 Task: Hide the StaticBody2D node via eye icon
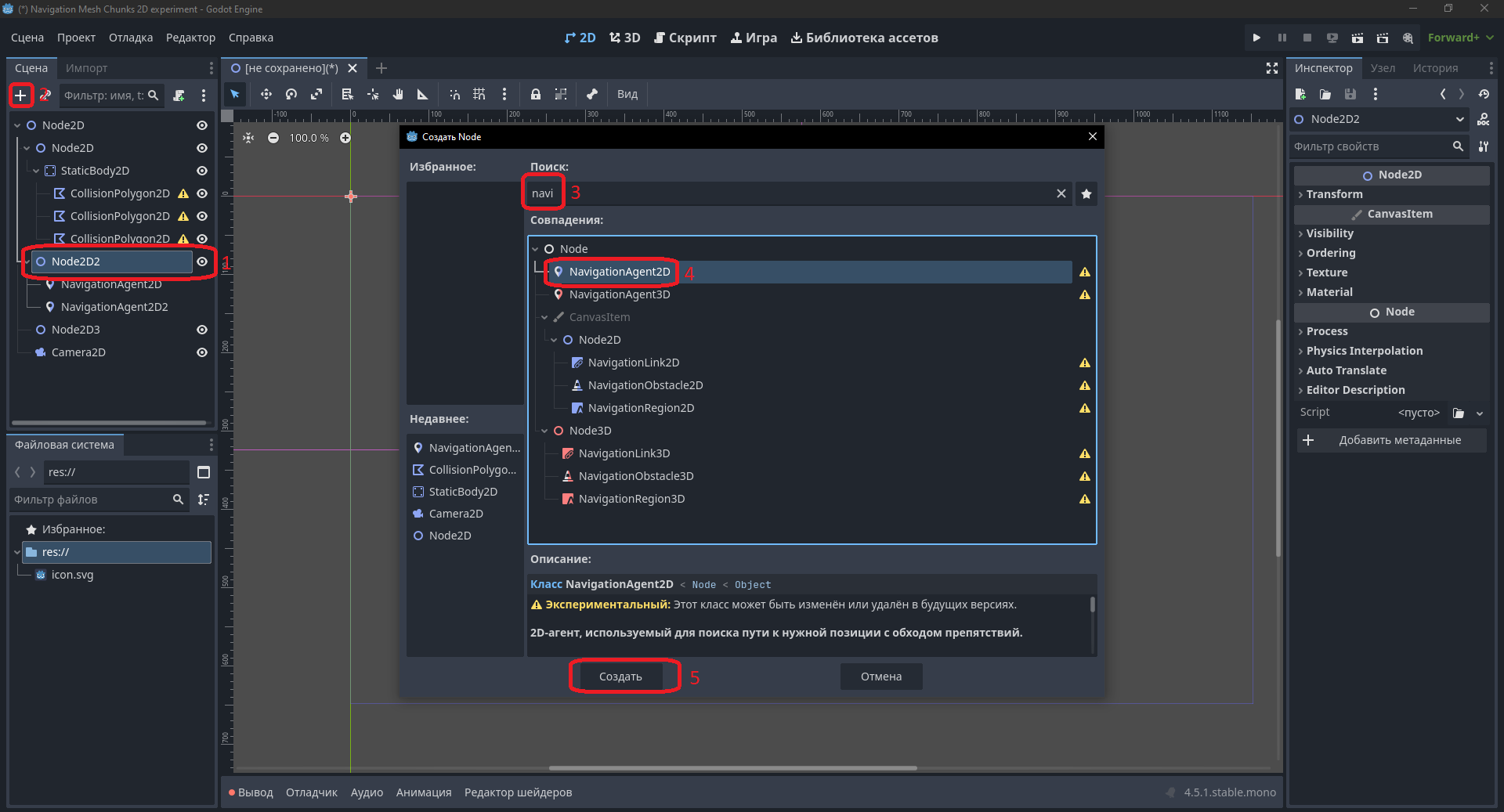click(202, 171)
